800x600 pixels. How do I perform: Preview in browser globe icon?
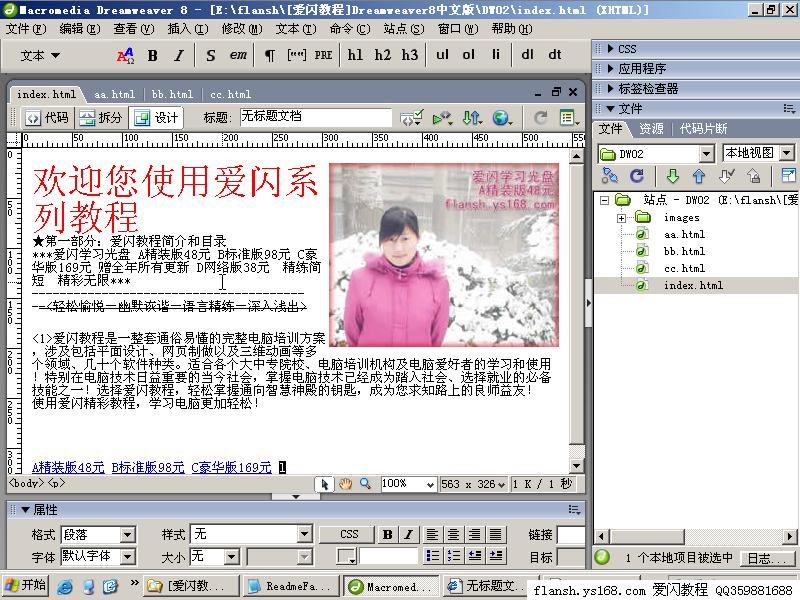pyautogui.click(x=502, y=118)
